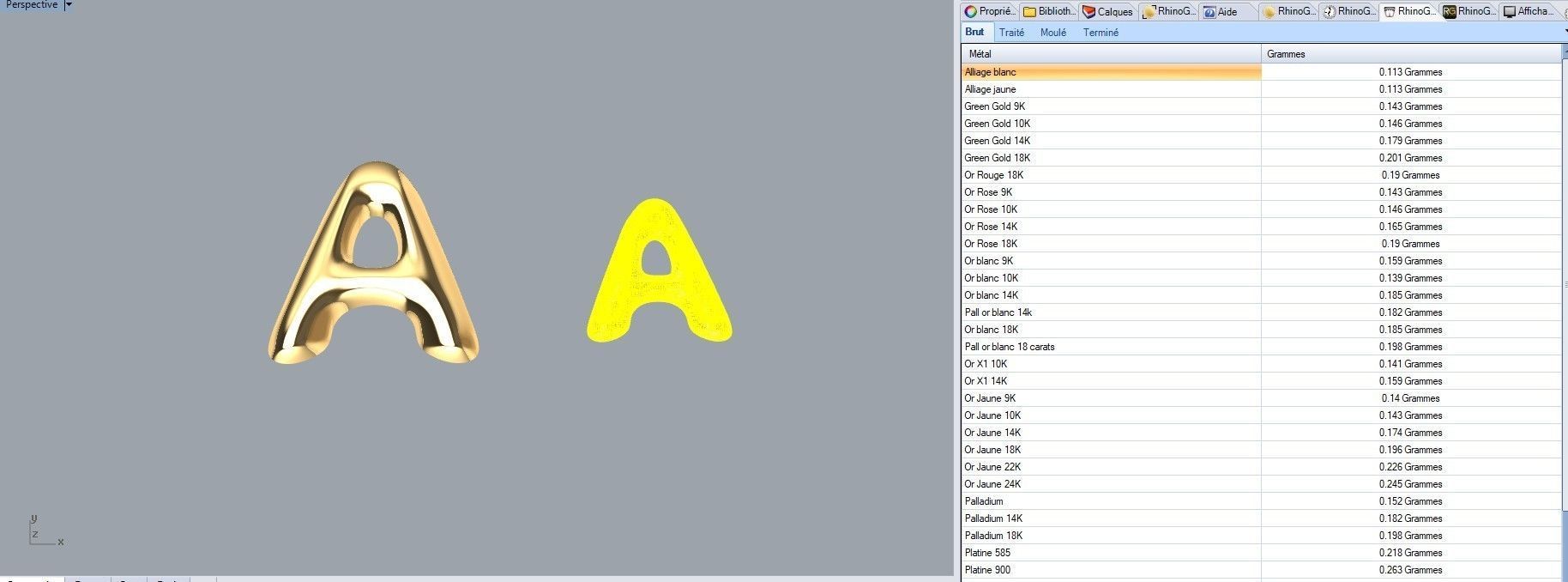The image size is (1568, 582).
Task: Select the Platine 585 row
Action: click(x=1261, y=553)
